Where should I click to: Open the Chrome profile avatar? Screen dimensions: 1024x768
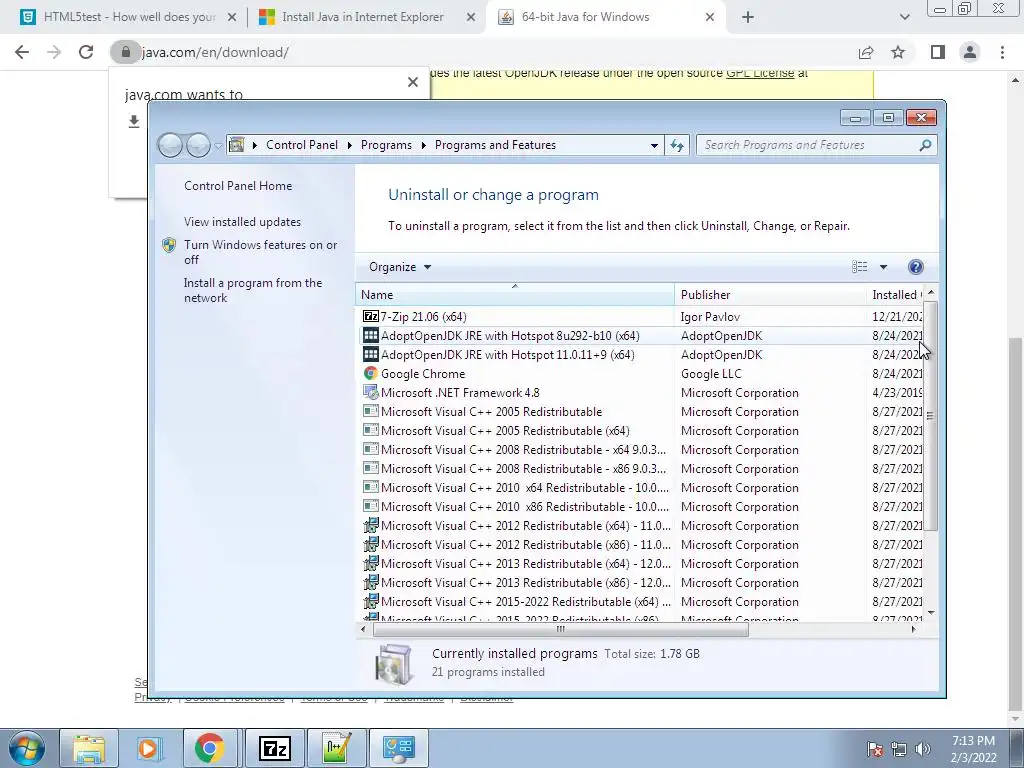(970, 52)
